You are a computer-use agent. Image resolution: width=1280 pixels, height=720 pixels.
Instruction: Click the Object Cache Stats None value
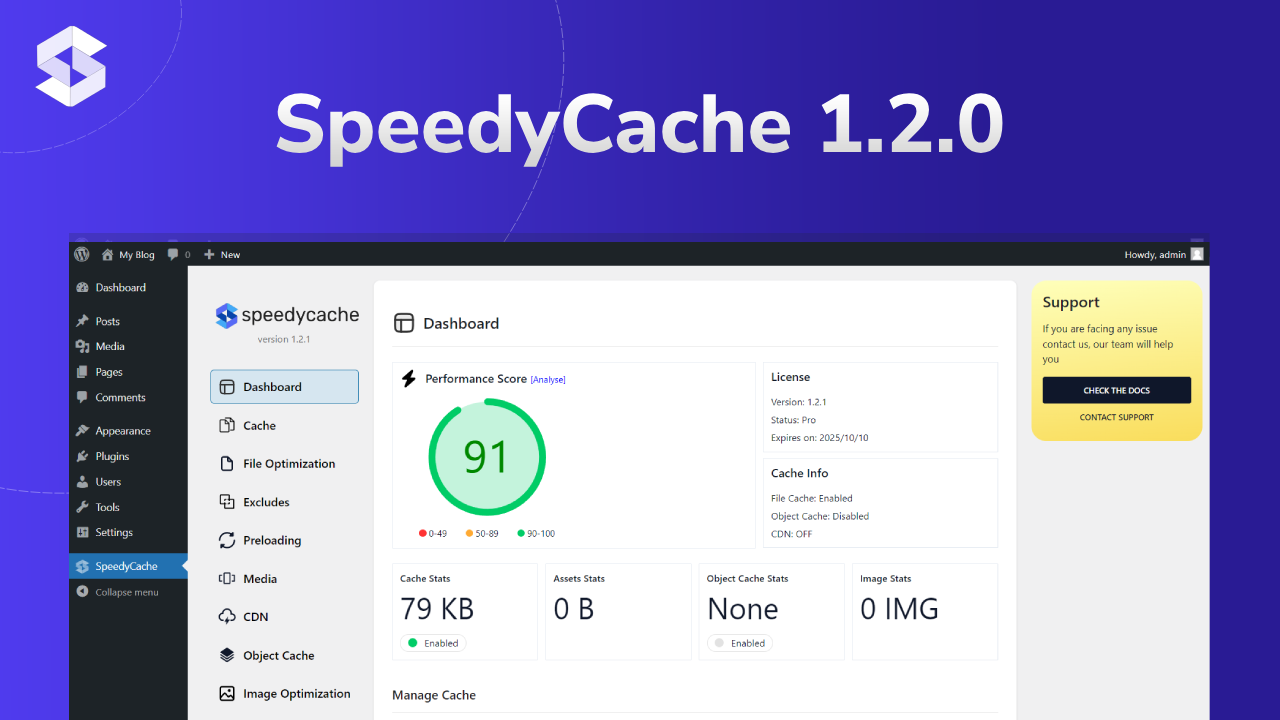coord(743,609)
